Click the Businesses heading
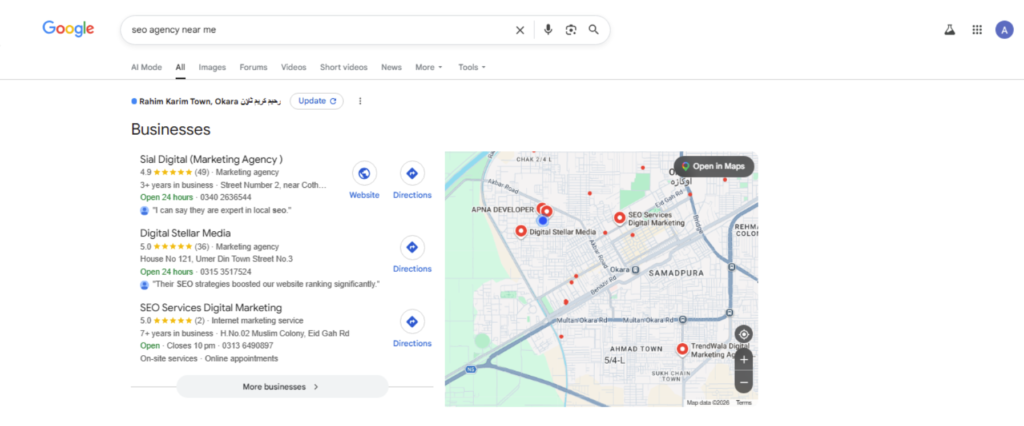Image resolution: width=1024 pixels, height=426 pixels. coord(170,129)
